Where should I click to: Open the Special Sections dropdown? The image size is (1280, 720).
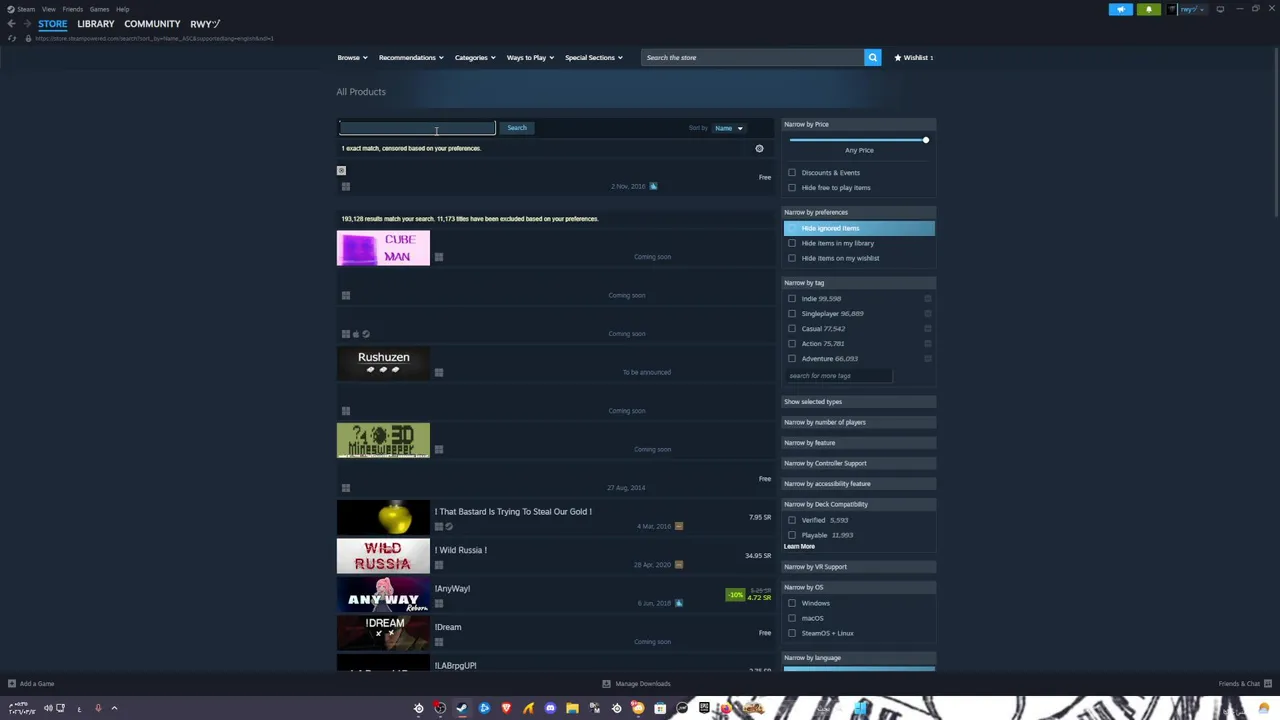pos(594,58)
